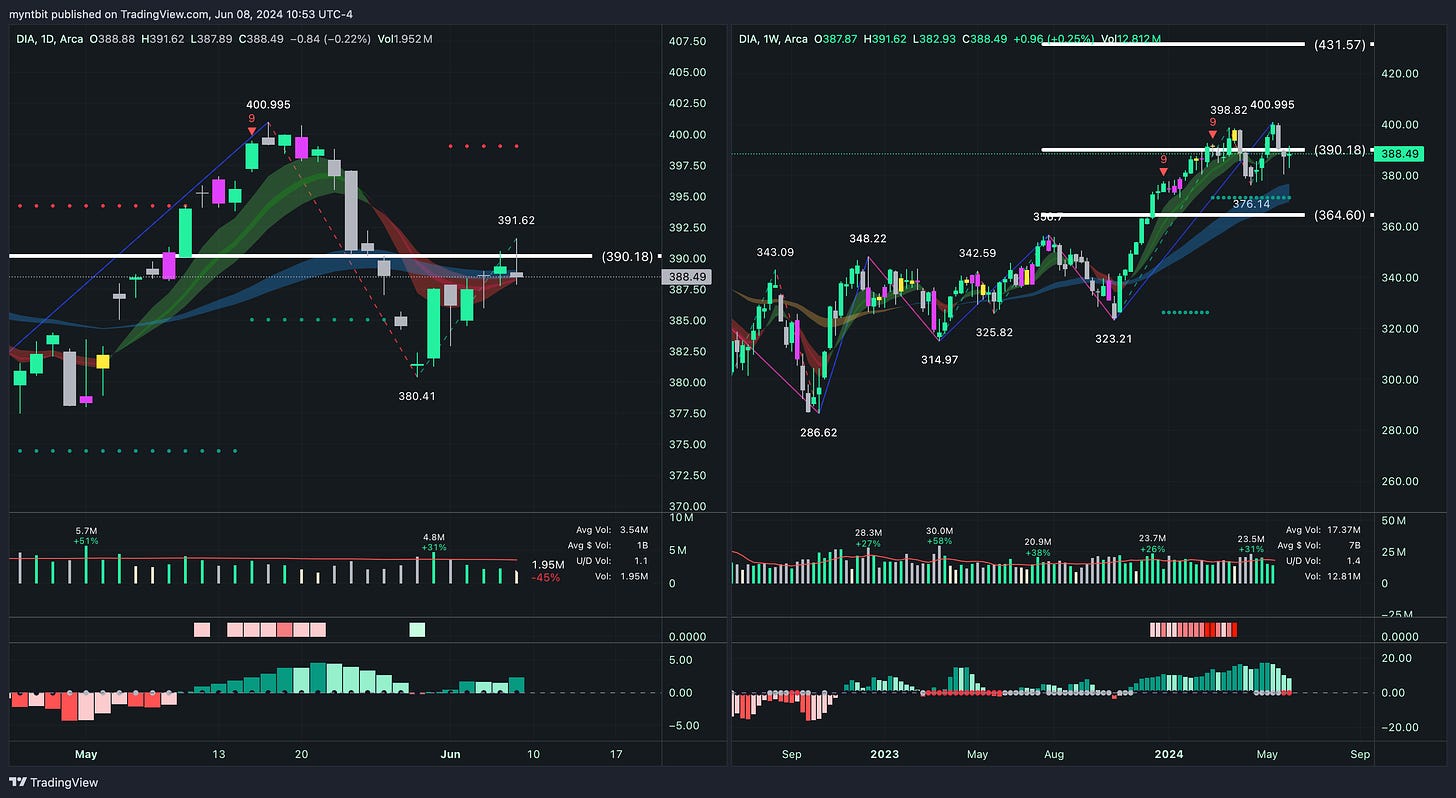This screenshot has height=798, width=1456.
Task: Click the 407.50 price axis label
Action: click(688, 41)
